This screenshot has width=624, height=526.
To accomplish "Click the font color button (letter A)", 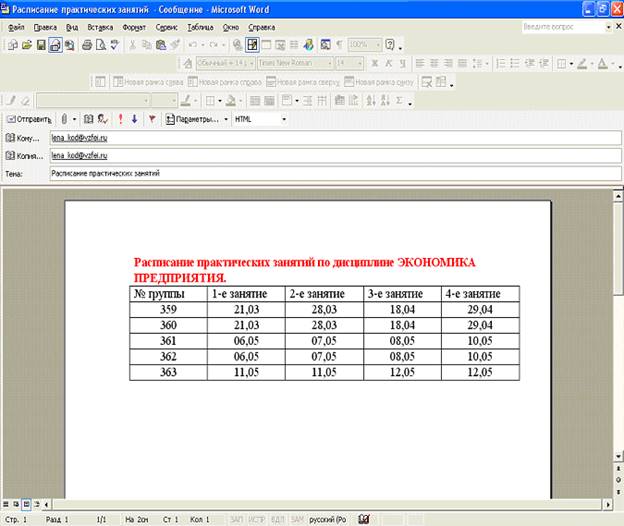I will 603,63.
